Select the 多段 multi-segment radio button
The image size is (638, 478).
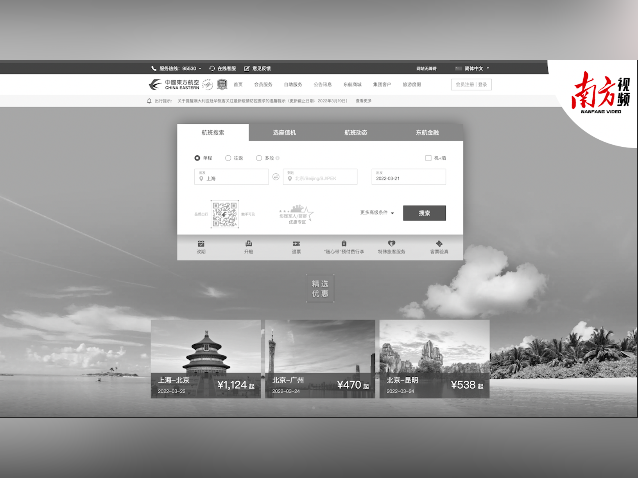point(260,158)
